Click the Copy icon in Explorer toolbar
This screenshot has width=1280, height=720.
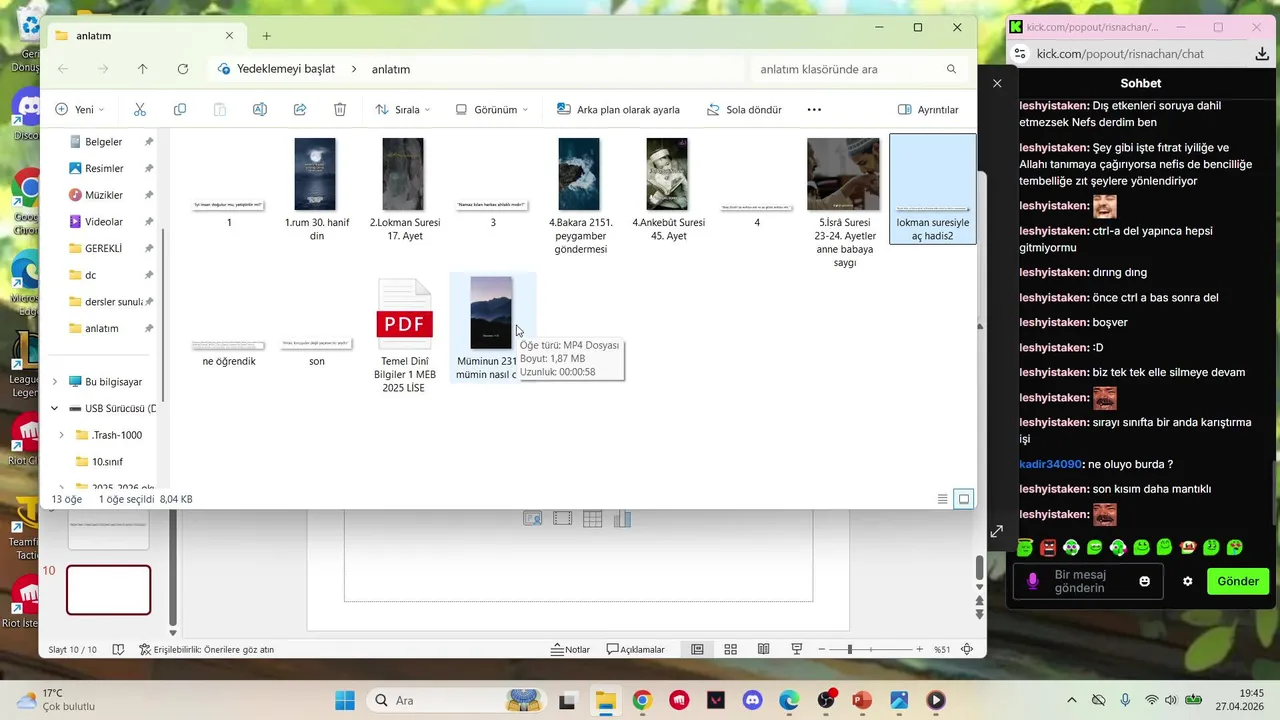click(x=180, y=110)
